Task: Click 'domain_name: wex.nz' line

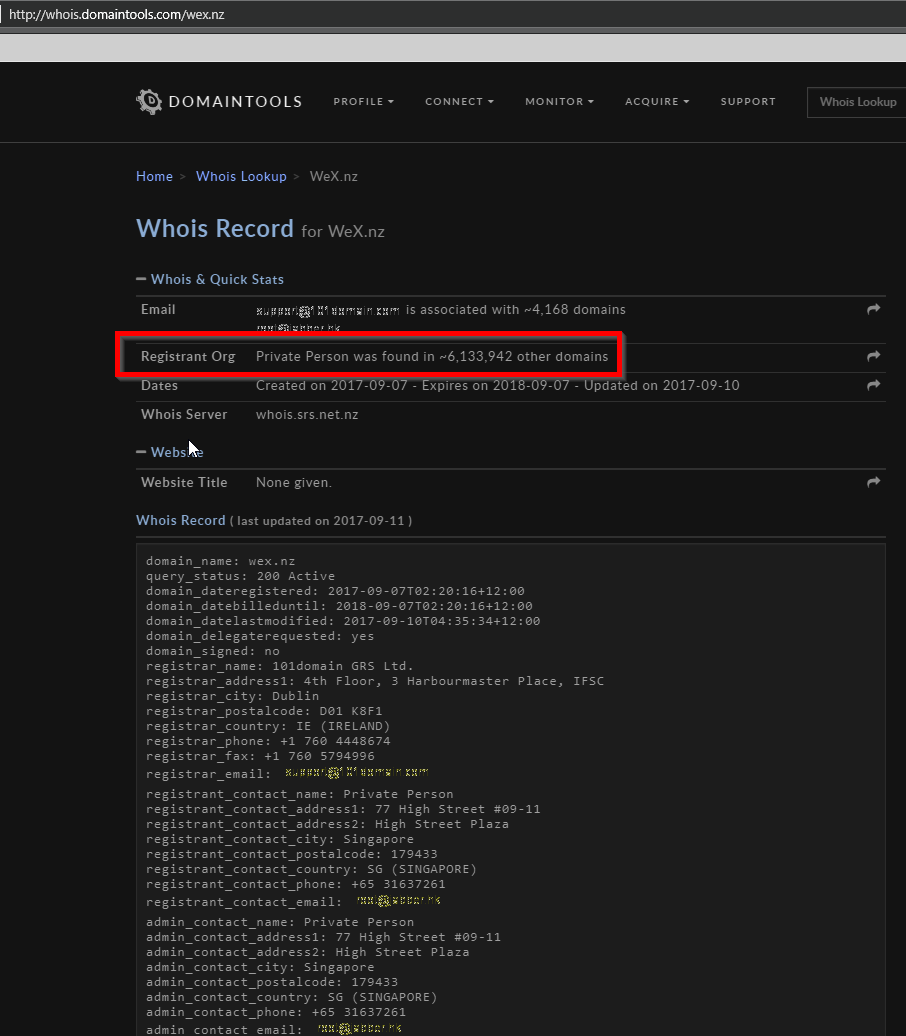Action: [x=221, y=561]
